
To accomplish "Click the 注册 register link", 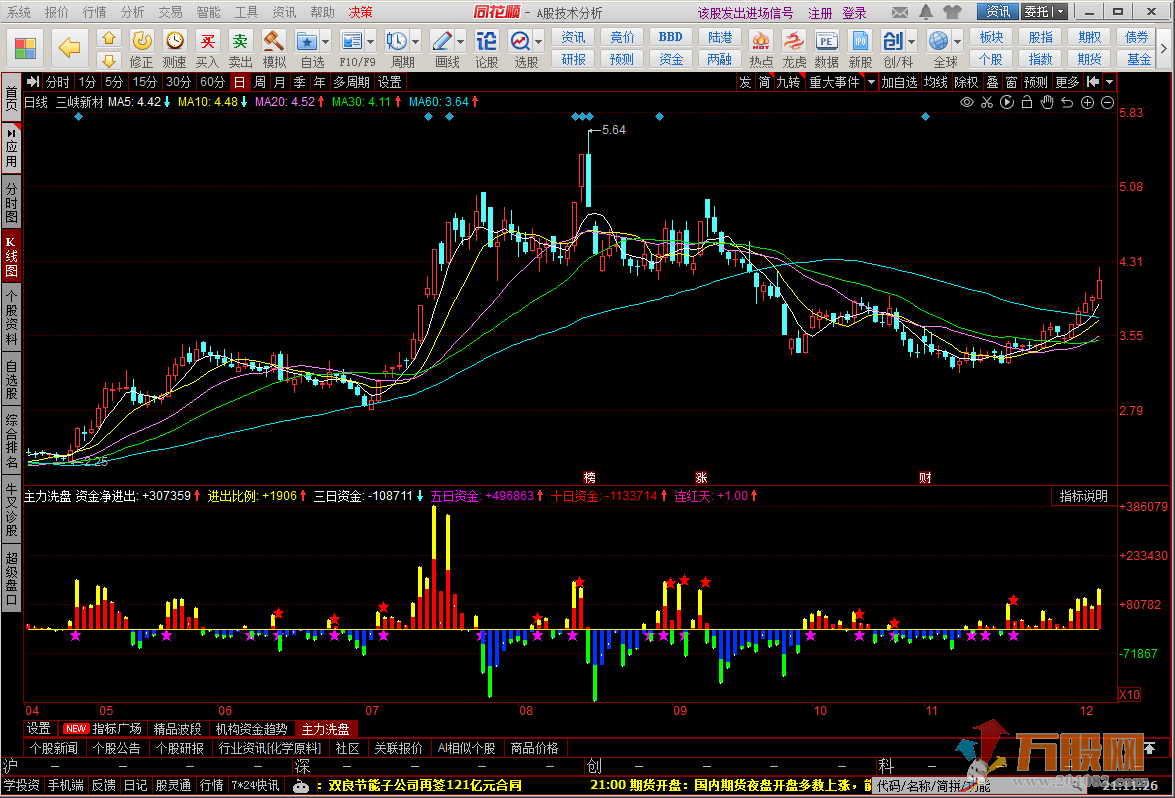I will click(x=820, y=13).
